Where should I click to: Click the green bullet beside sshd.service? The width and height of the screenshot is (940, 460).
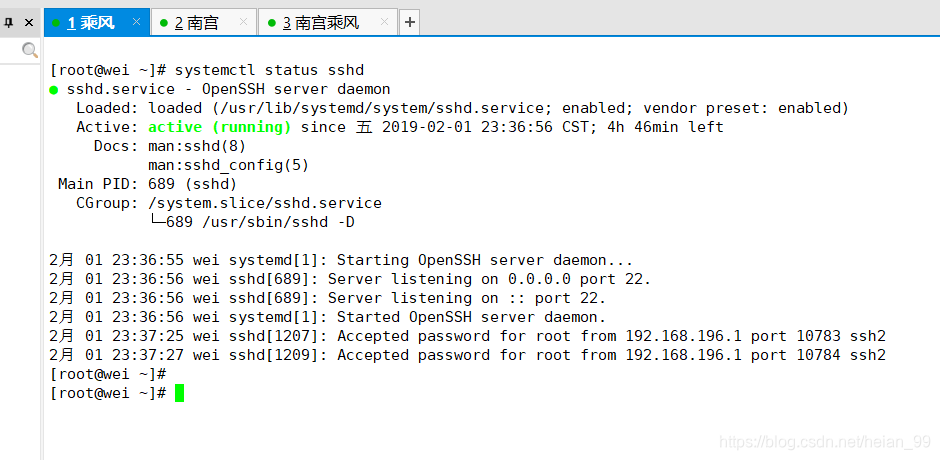pos(54,90)
